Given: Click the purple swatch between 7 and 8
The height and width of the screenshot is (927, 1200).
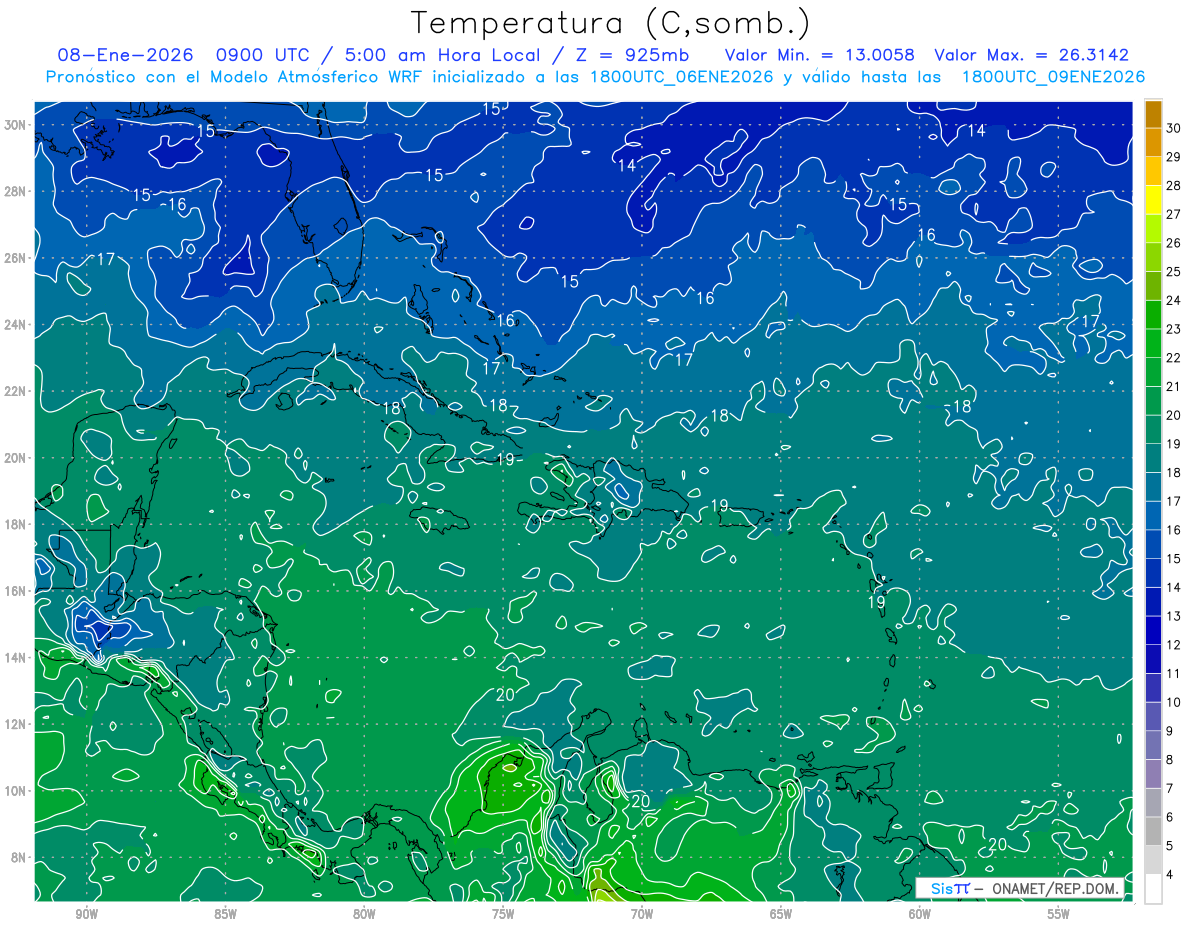Looking at the screenshot, I should click(1153, 774).
